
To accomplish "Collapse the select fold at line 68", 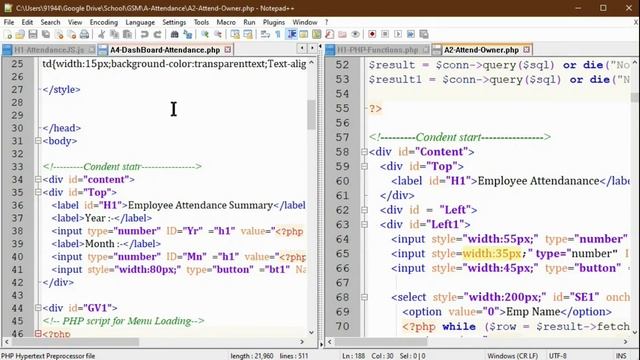I will click(364, 297).
